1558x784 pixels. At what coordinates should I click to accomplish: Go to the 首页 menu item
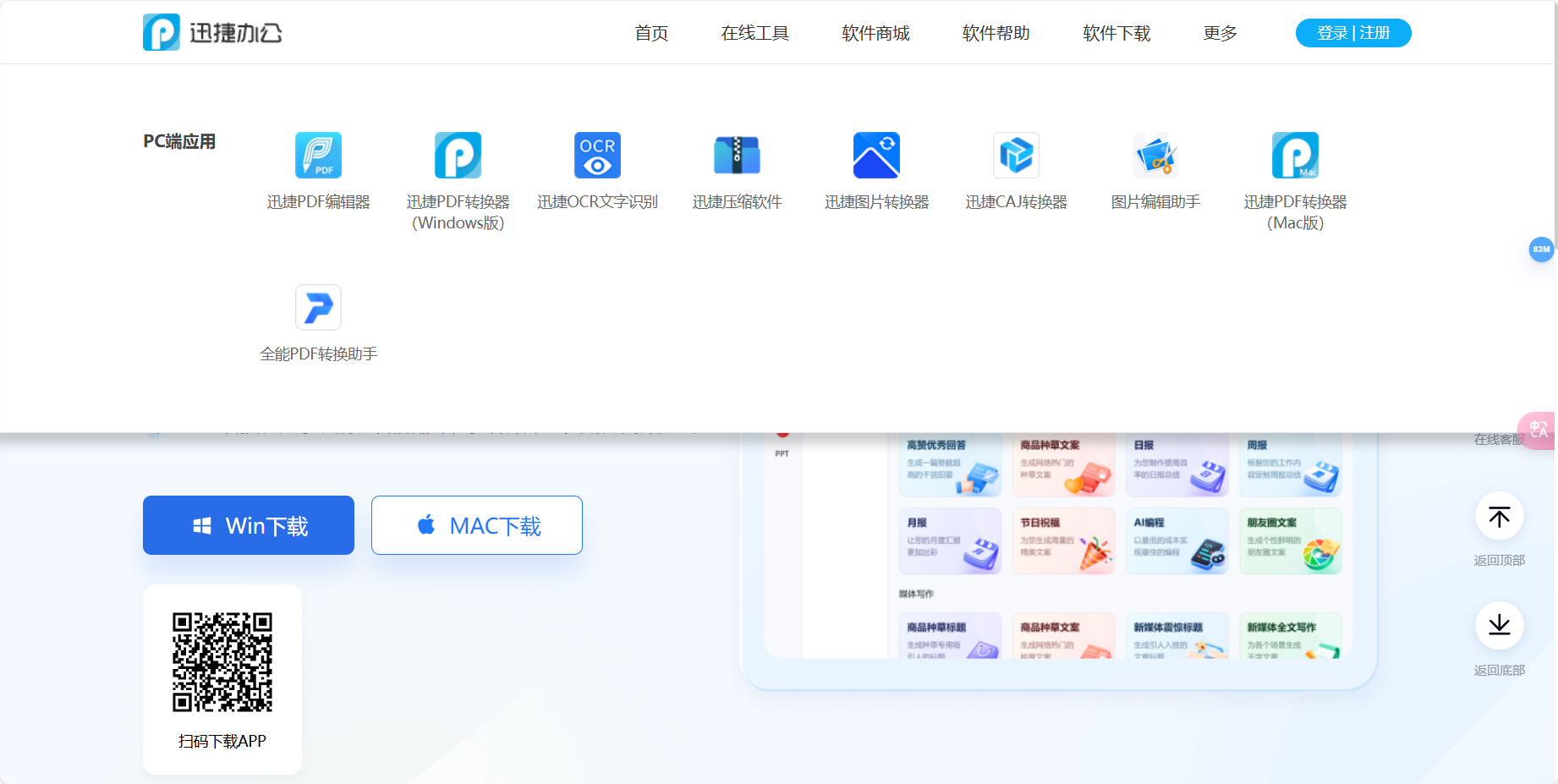tap(651, 33)
